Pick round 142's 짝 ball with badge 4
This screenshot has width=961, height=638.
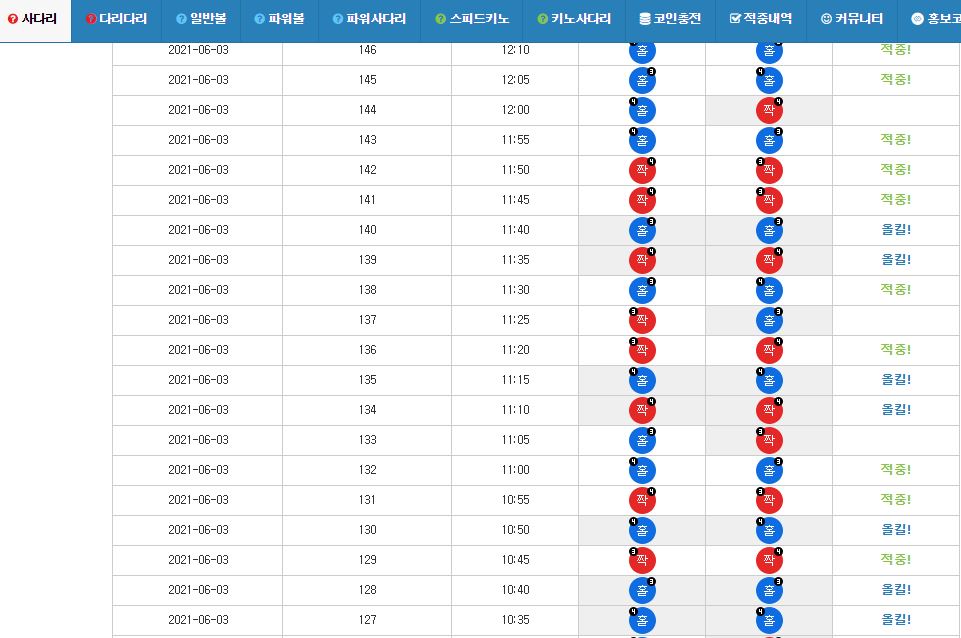(x=642, y=170)
